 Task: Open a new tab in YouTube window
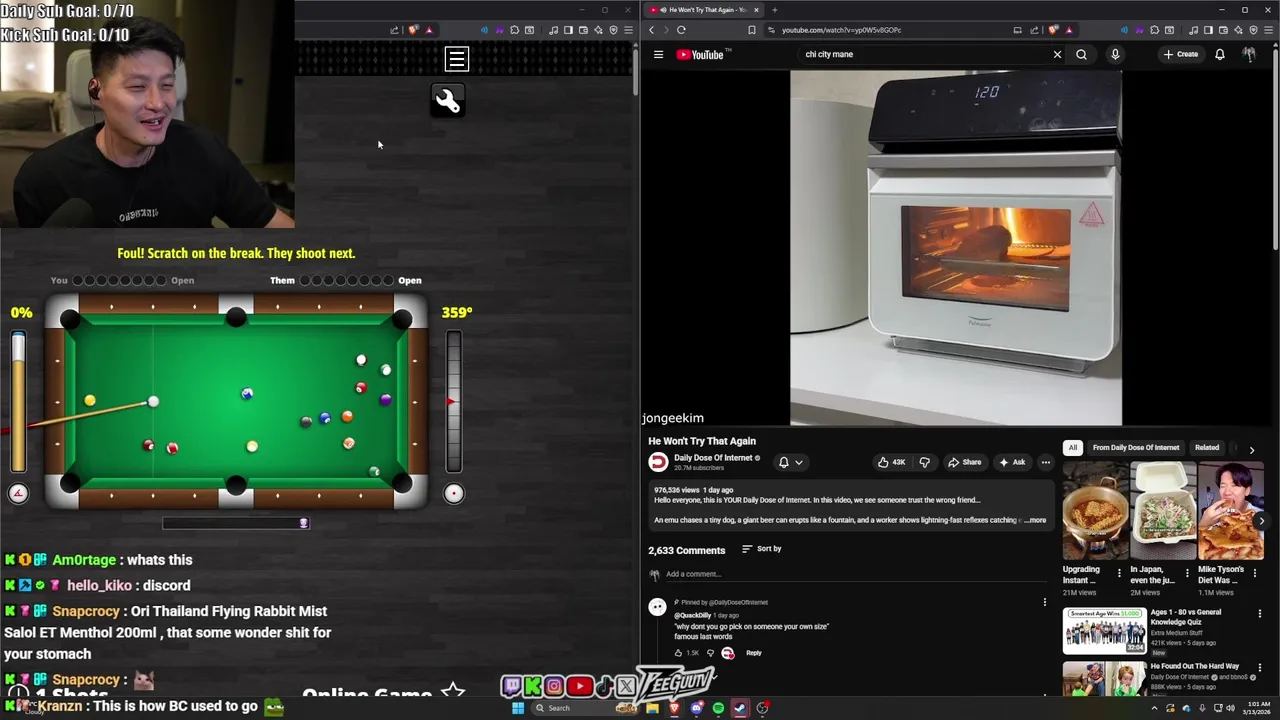click(x=774, y=10)
